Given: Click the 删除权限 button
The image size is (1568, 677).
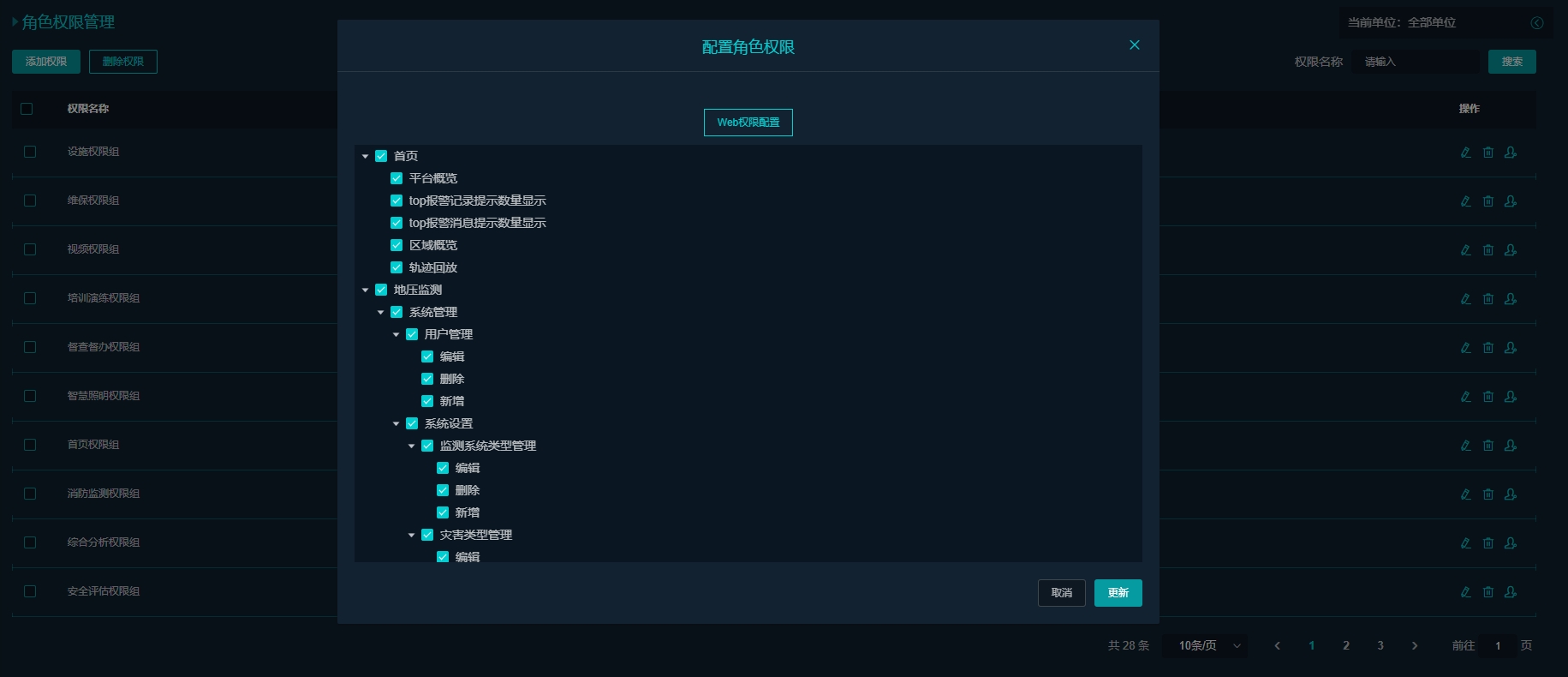Looking at the screenshot, I should click(x=123, y=62).
